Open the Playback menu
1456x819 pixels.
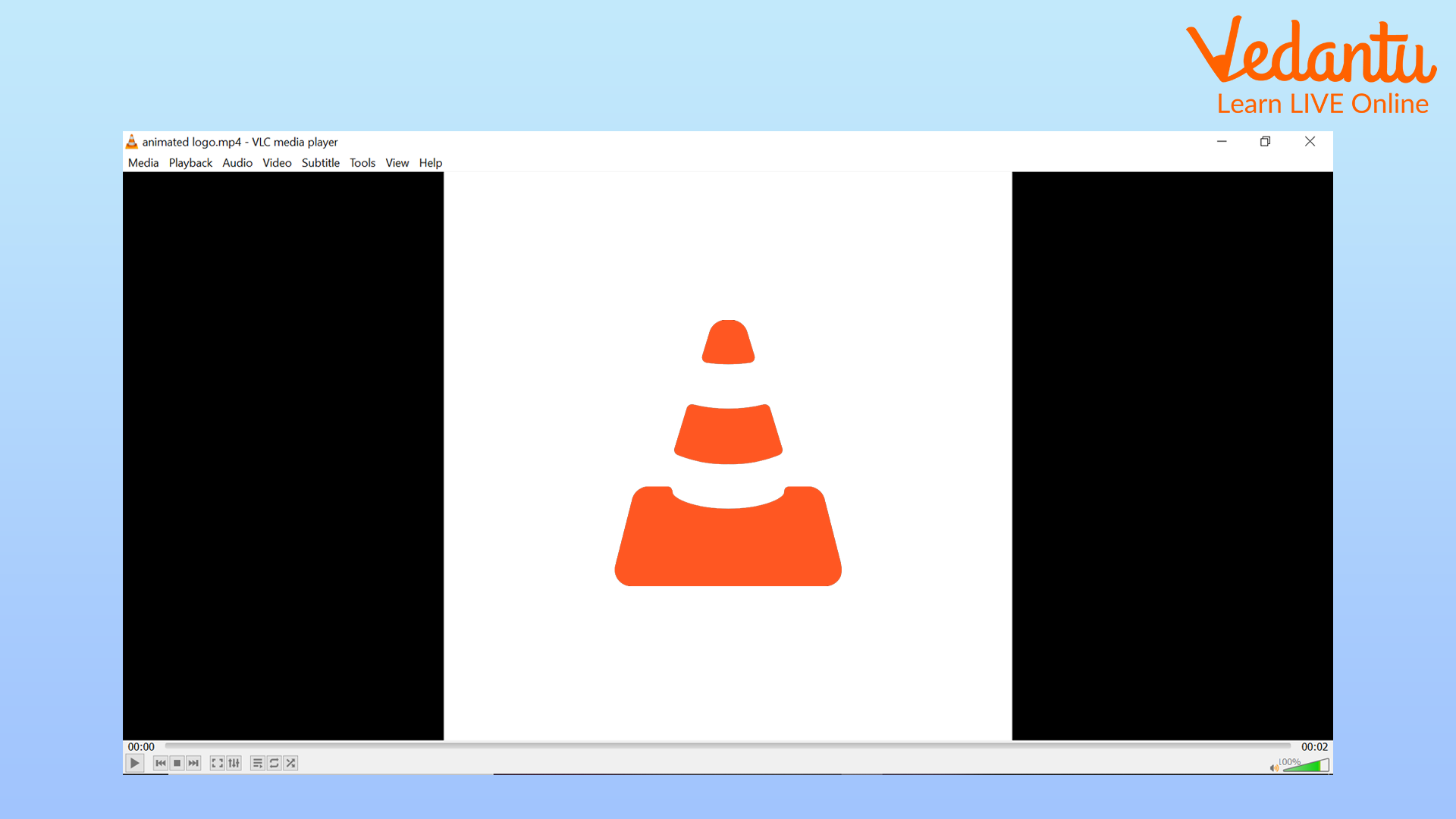190,163
